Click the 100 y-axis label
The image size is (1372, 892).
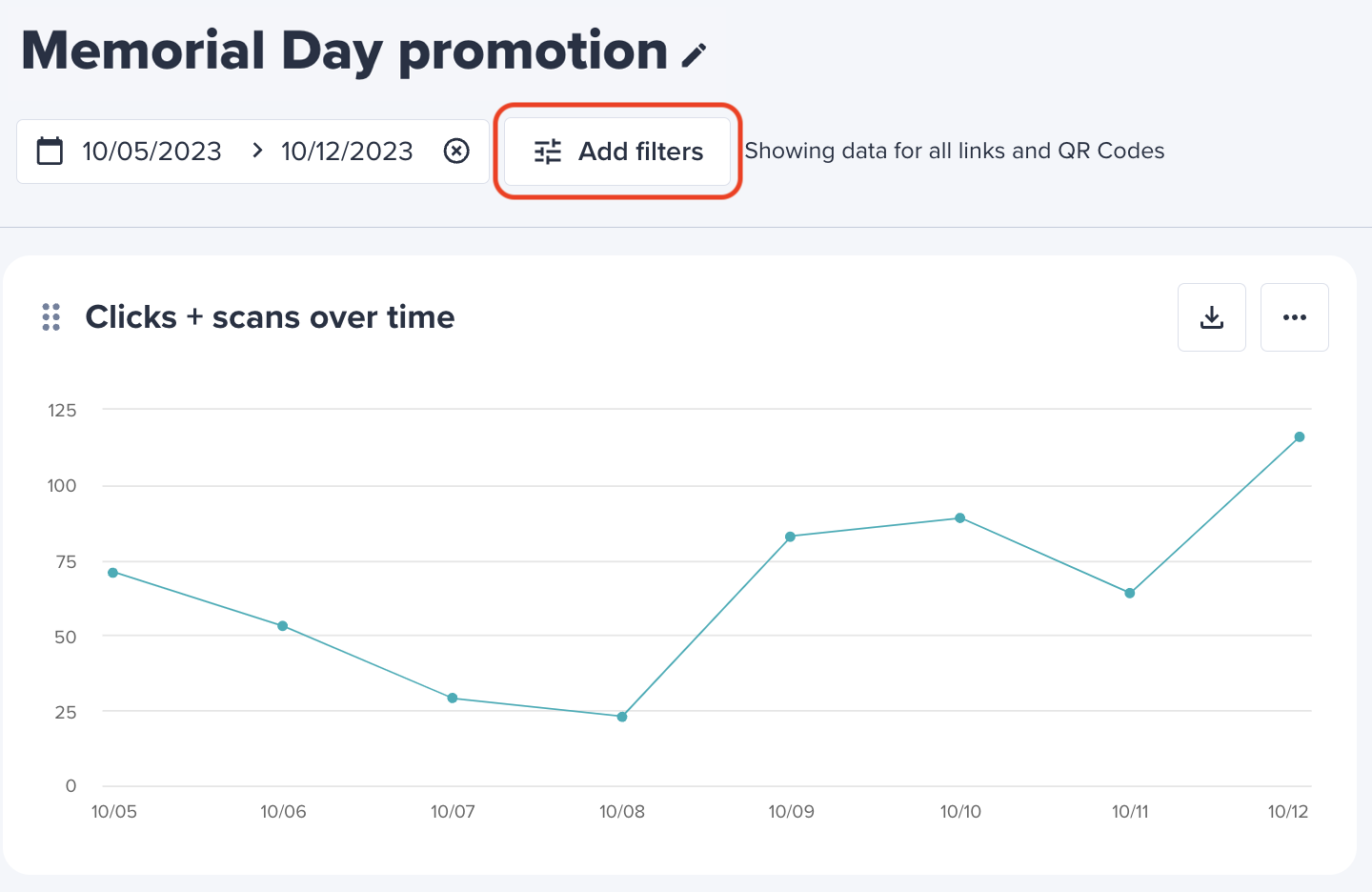pos(62,486)
